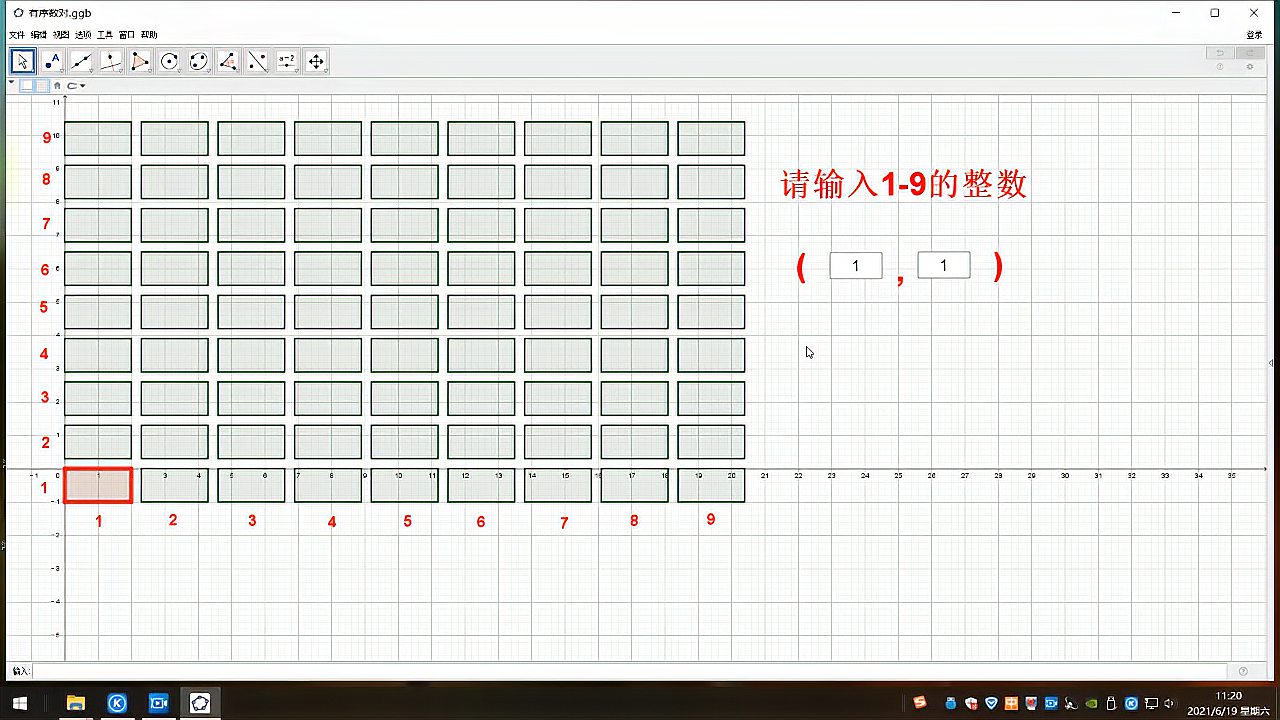Toggle the axes display button
Screen dimensions: 1280x720
click(27, 86)
